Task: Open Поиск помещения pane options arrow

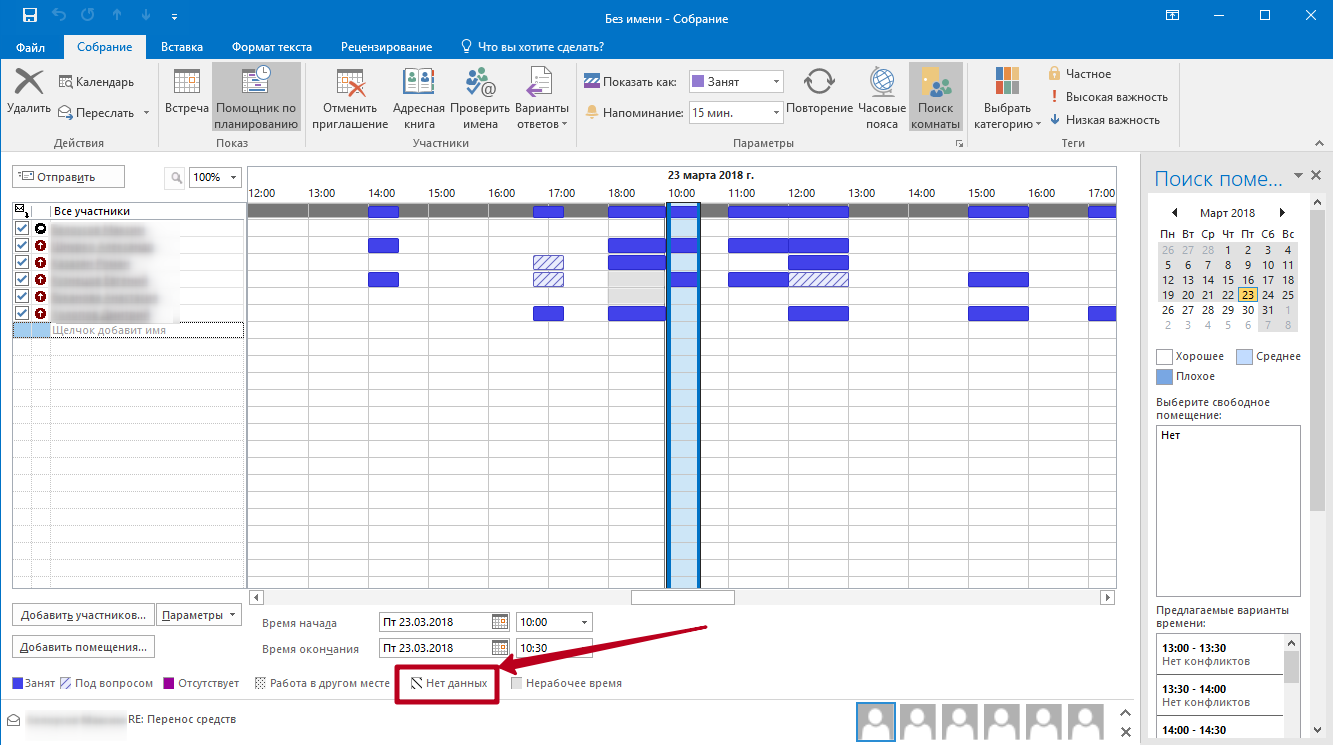Action: click(x=1298, y=175)
